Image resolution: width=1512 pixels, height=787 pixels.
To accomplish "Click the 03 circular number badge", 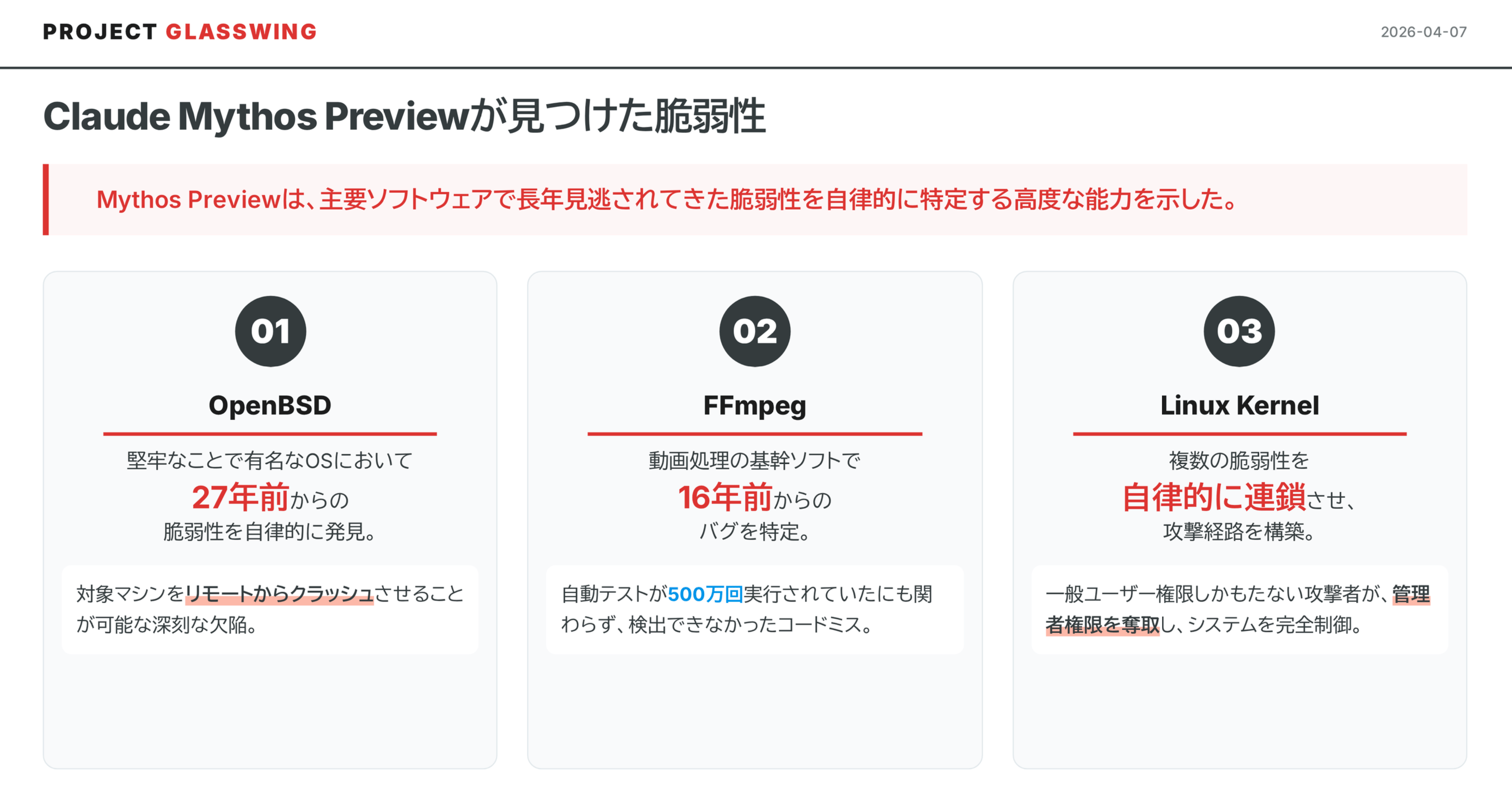I will click(x=1239, y=331).
